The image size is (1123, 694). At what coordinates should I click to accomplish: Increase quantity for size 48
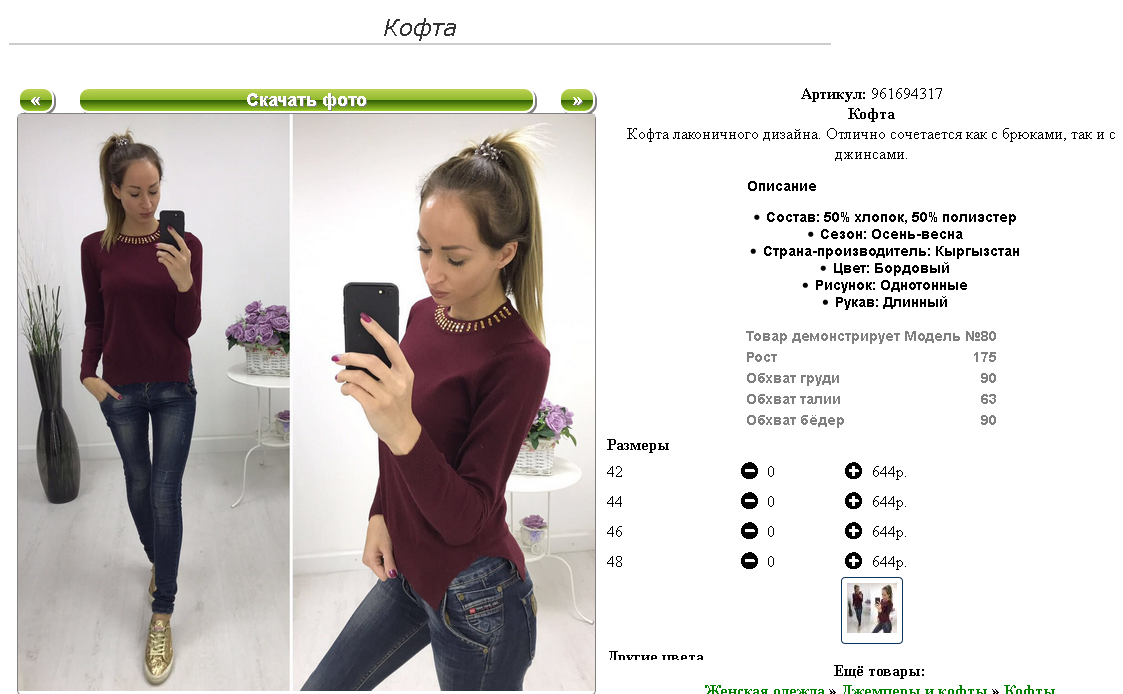coord(853,561)
